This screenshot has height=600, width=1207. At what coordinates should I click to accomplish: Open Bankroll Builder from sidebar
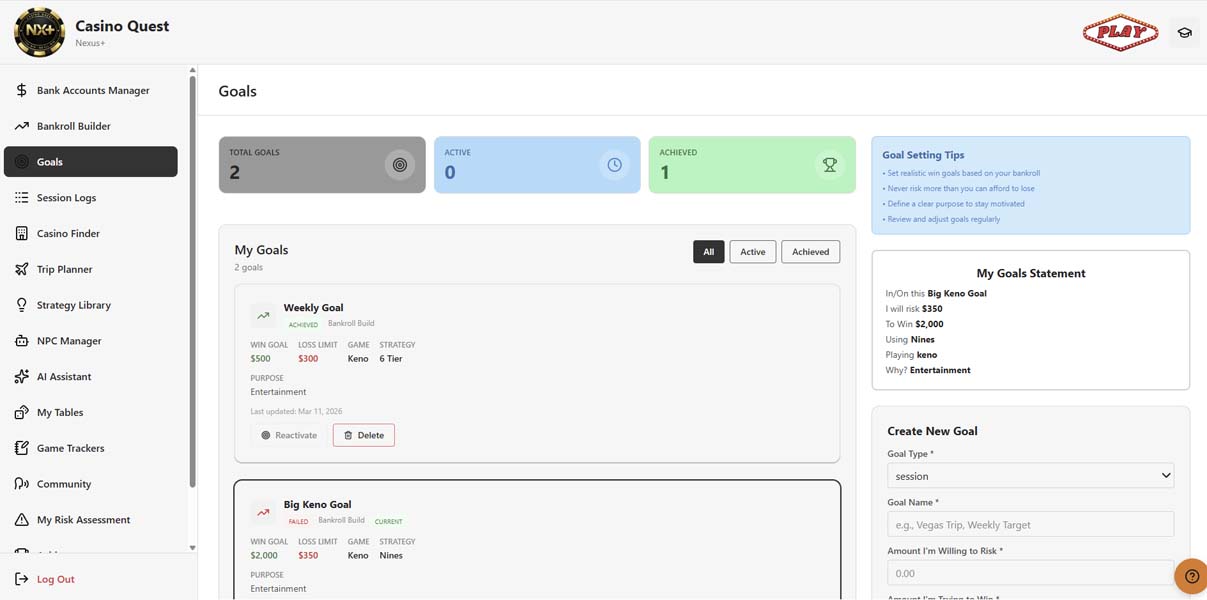(x=73, y=126)
